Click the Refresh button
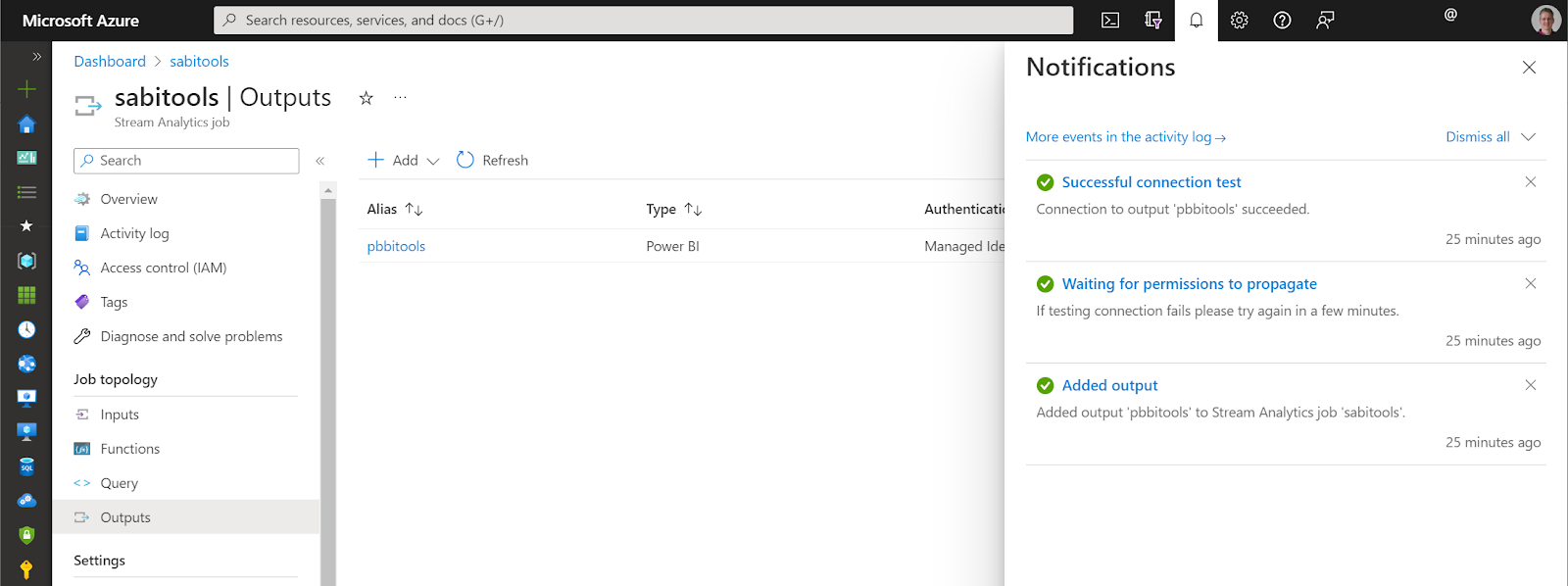The width and height of the screenshot is (1568, 586). [x=493, y=161]
